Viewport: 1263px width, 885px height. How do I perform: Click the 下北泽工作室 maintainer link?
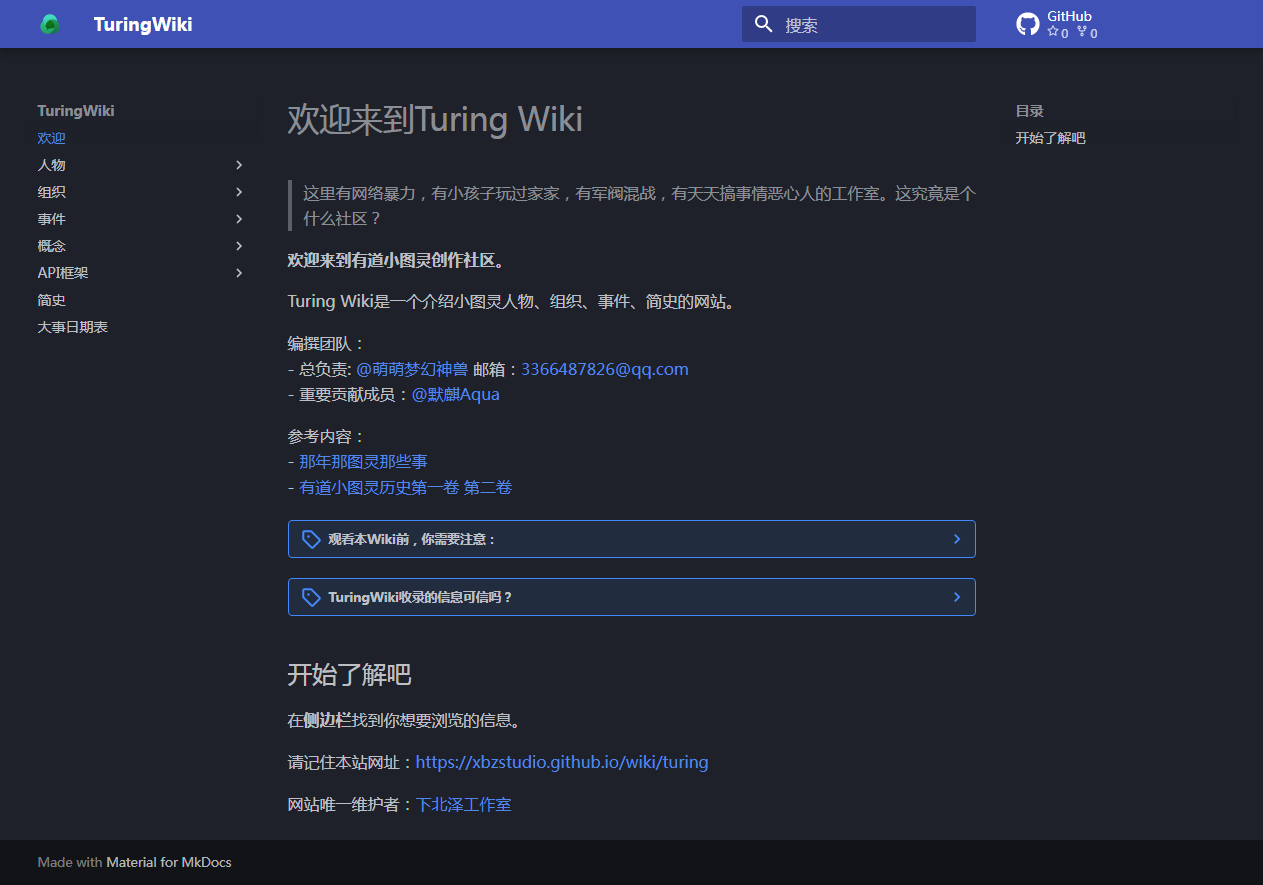click(463, 804)
